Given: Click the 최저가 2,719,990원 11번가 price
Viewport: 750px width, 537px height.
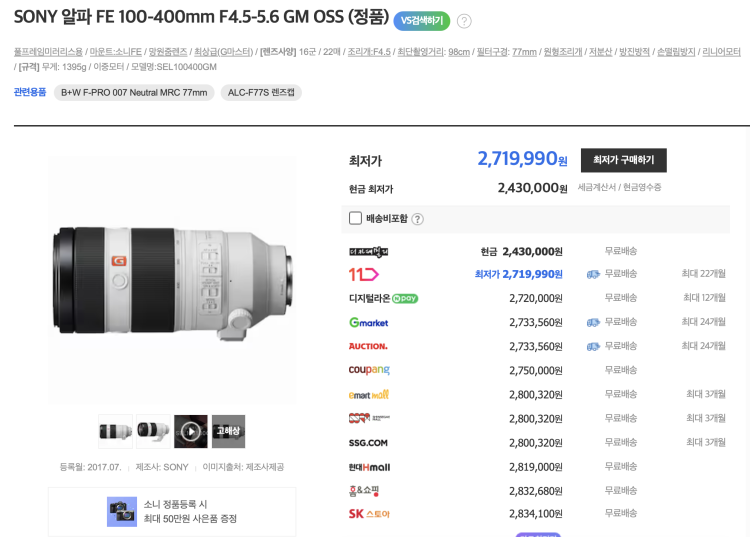Looking at the screenshot, I should pyautogui.click(x=518, y=274).
